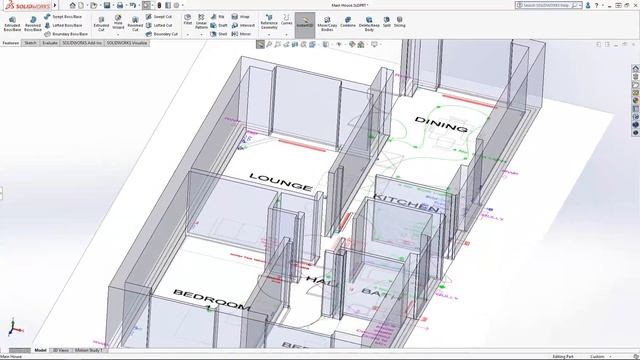
Task: Open Apply Scene icon in view toolbar
Action: (361, 44)
